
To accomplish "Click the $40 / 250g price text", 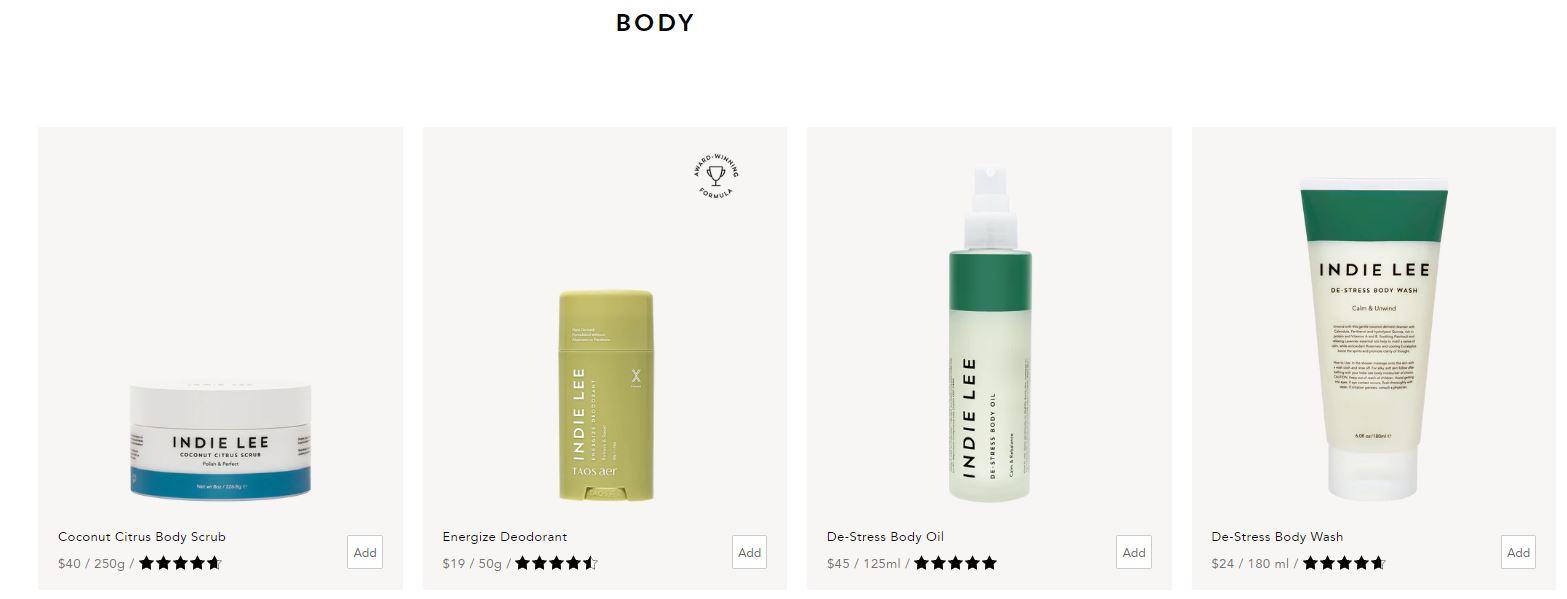I will (91, 564).
